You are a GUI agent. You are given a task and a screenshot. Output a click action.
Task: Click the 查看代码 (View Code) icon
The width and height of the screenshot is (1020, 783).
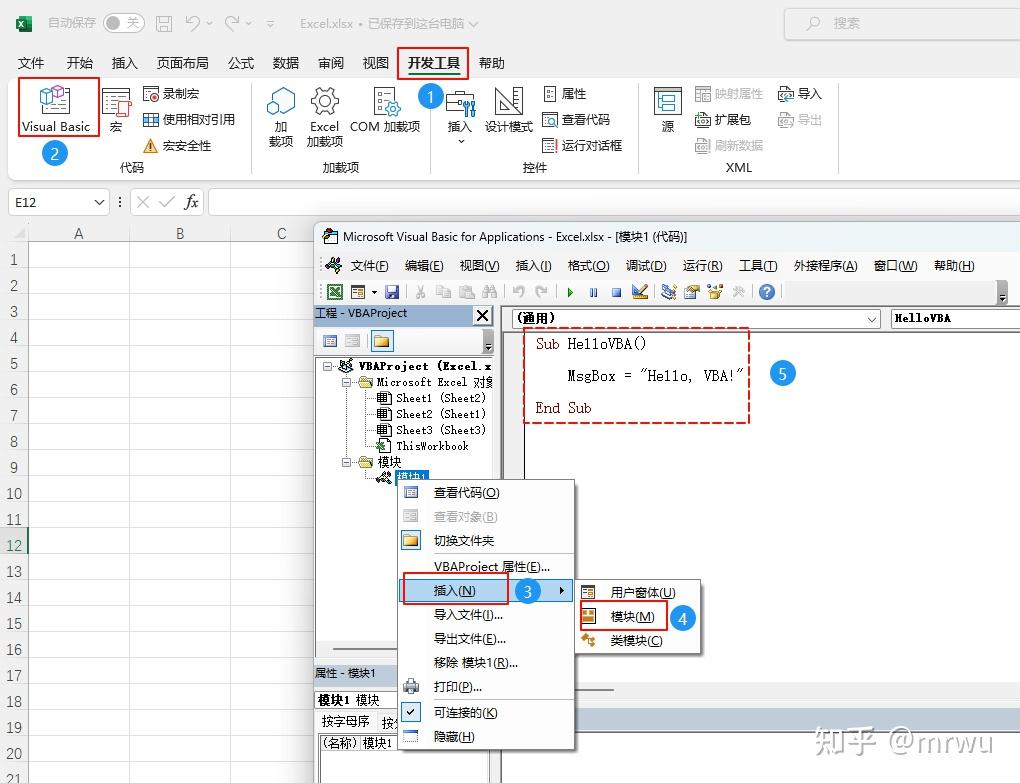tap(549, 118)
